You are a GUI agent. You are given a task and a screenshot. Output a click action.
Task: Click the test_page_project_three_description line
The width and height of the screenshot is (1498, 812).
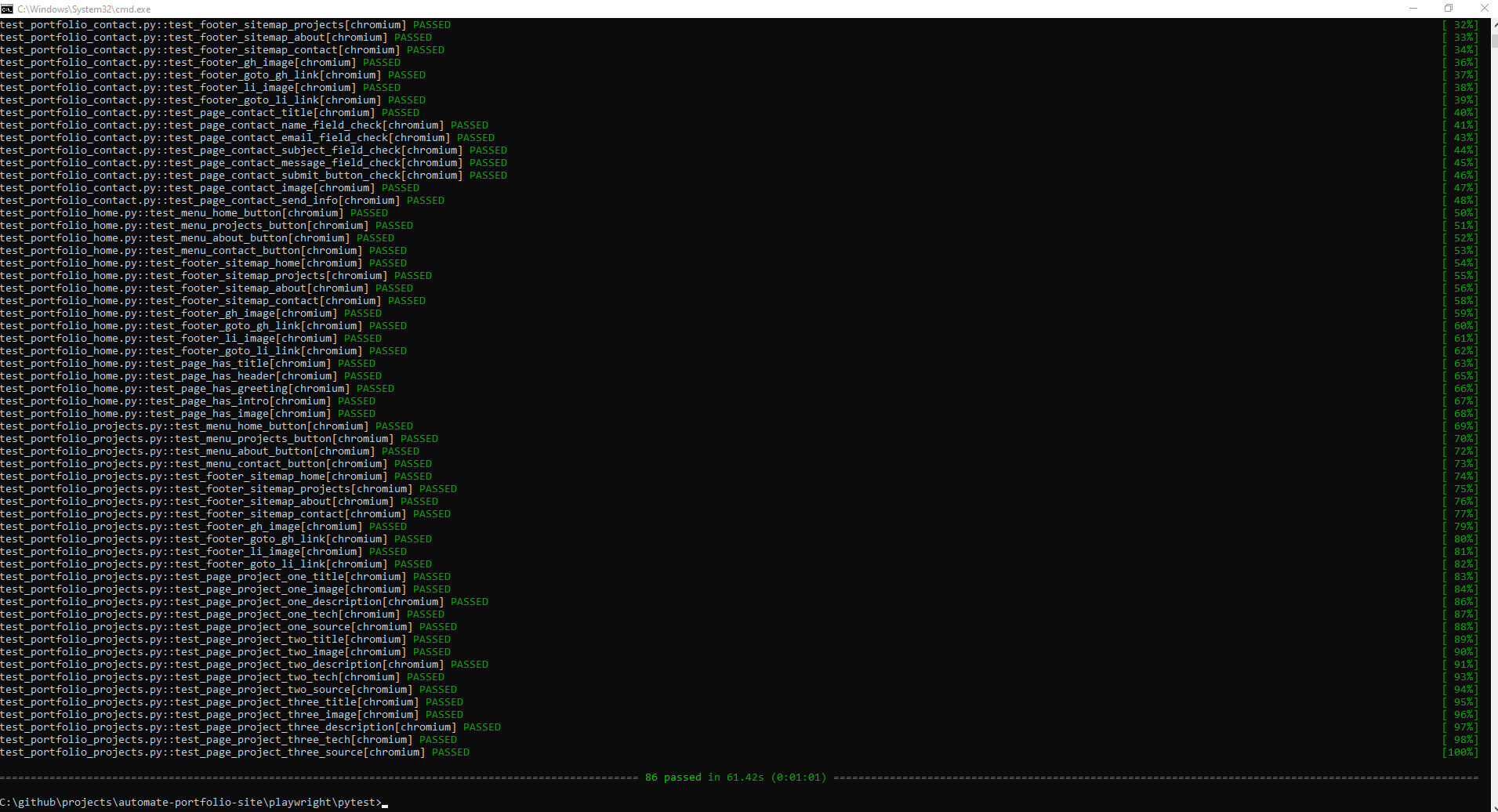coord(250,727)
